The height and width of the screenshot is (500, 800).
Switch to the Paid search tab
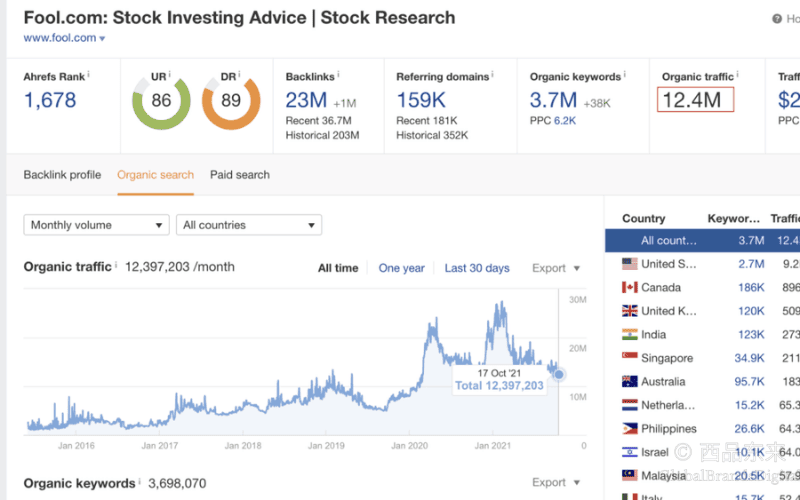[240, 174]
